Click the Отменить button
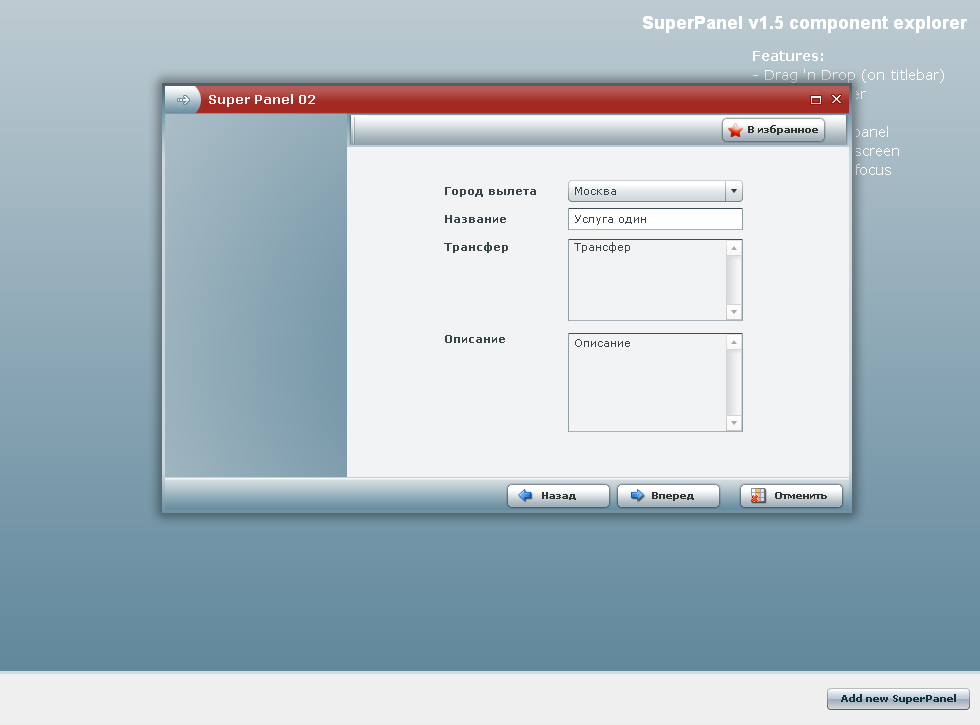This screenshot has width=980, height=725. (791, 496)
